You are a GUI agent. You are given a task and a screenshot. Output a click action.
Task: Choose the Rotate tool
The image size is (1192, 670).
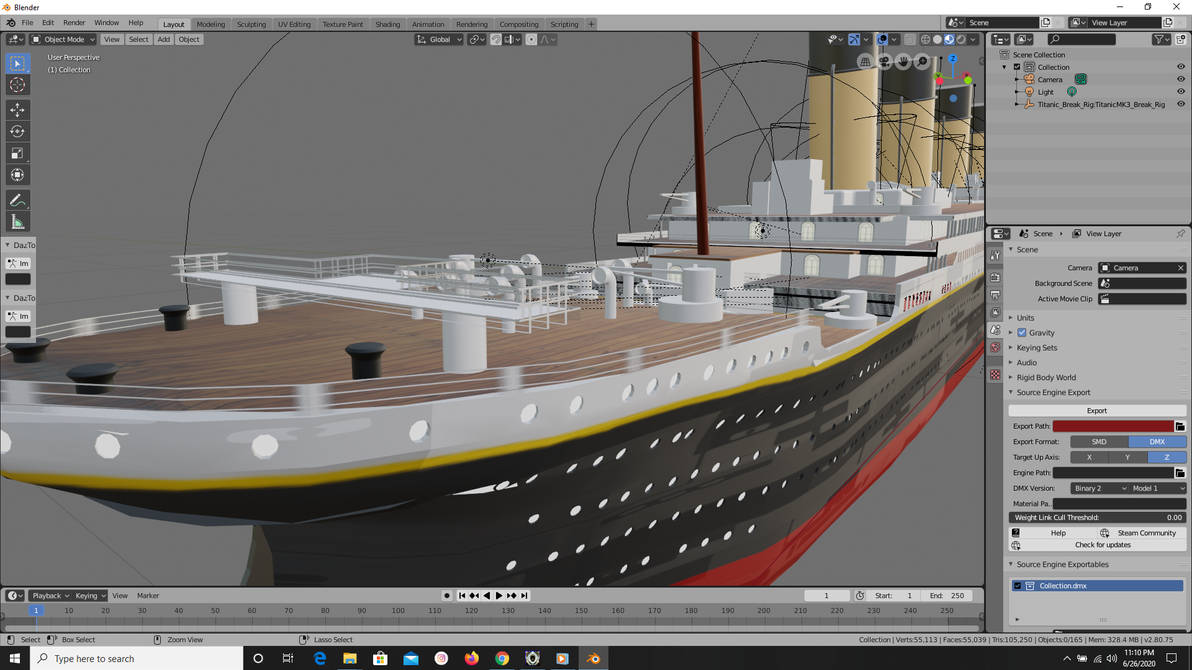(x=17, y=132)
